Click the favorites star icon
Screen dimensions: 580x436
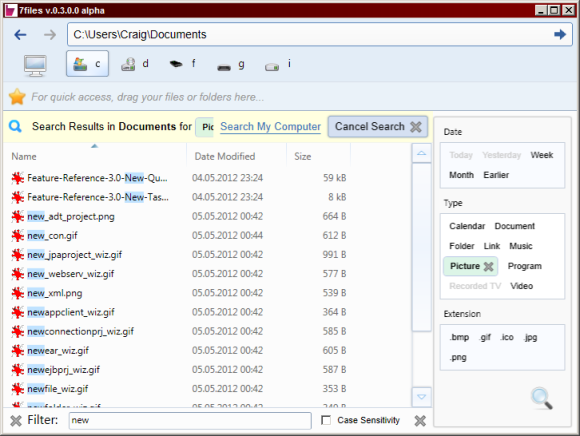point(17,97)
